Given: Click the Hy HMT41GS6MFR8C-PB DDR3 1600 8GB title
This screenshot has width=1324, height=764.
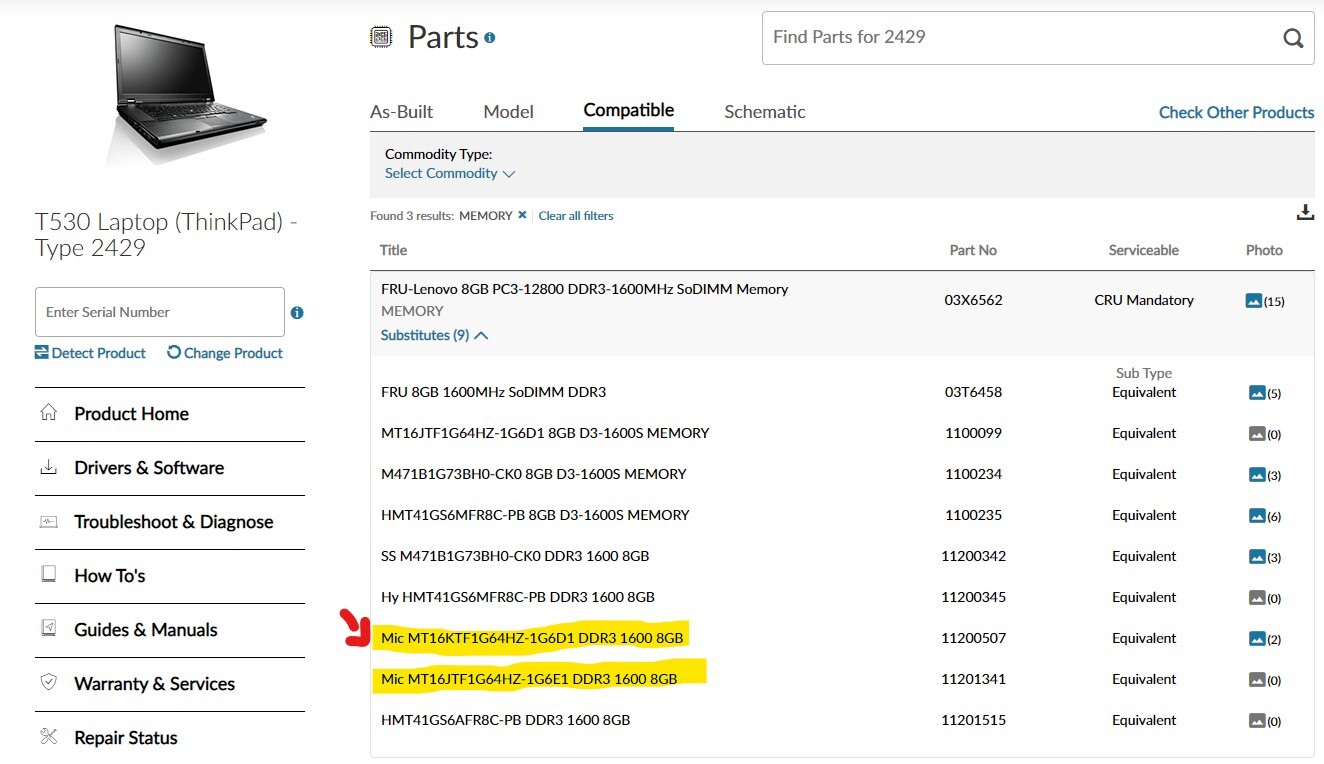Looking at the screenshot, I should [x=518, y=597].
